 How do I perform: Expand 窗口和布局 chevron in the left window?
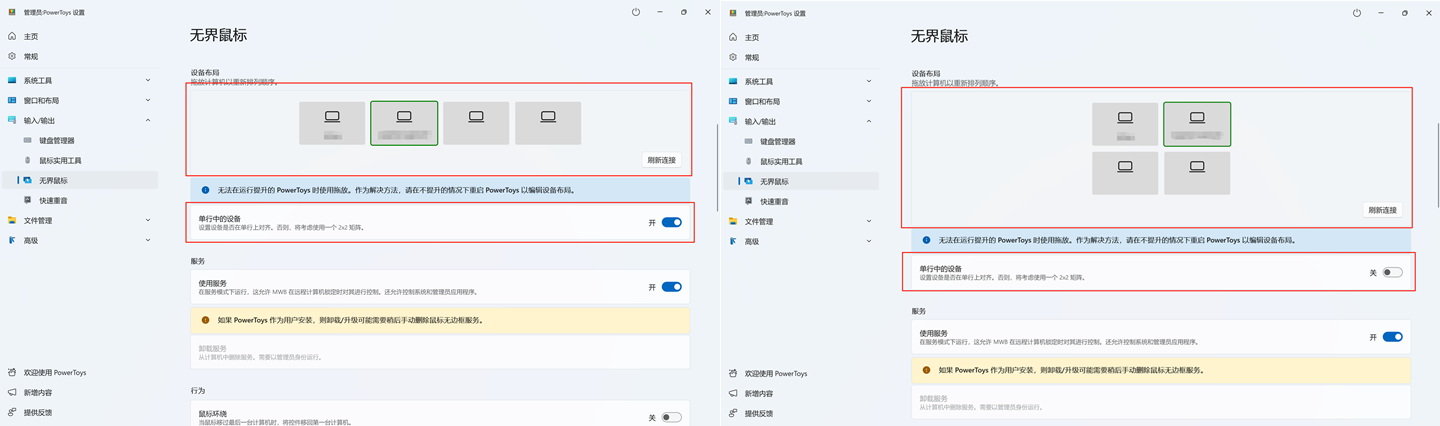[x=148, y=100]
